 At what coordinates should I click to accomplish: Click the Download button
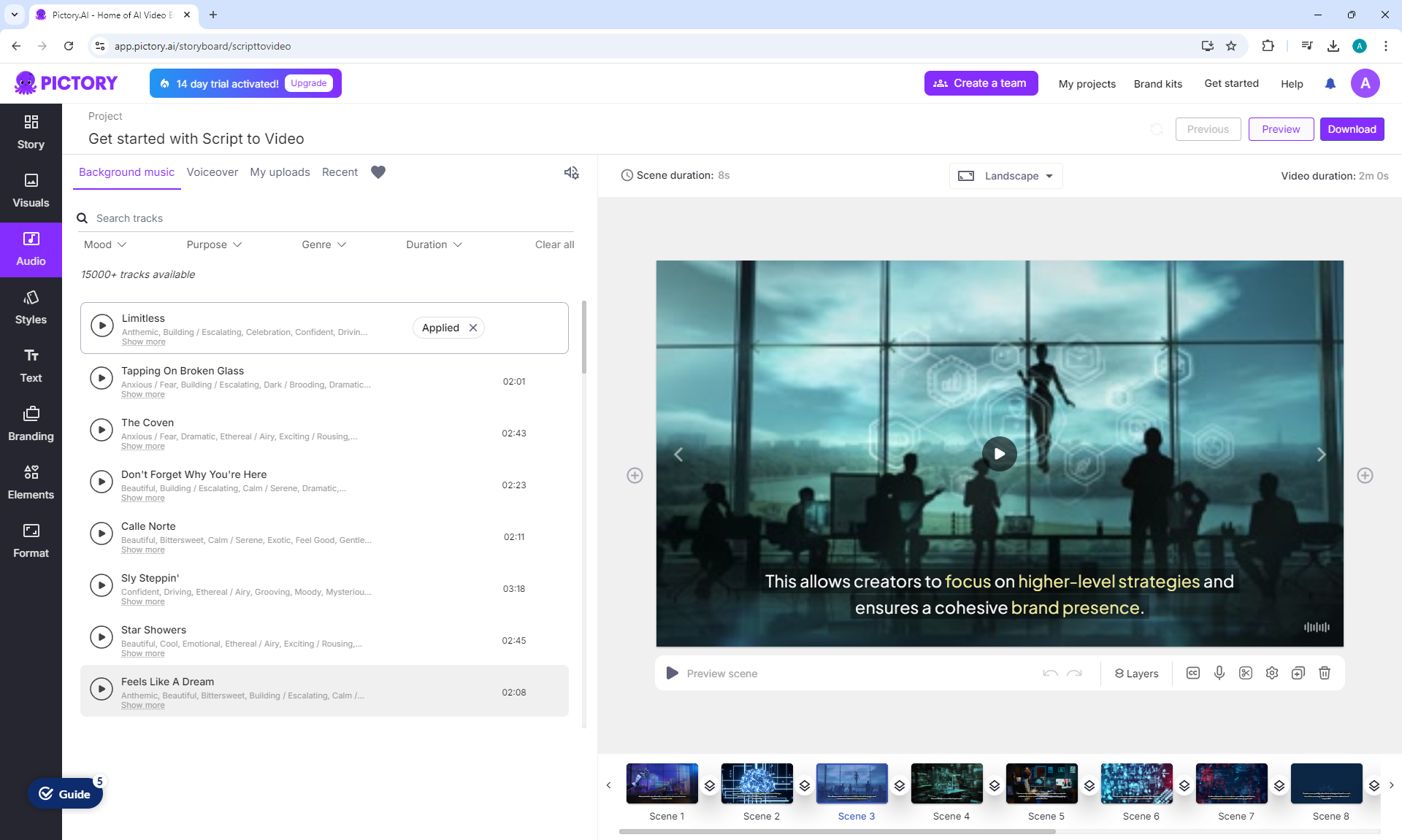click(x=1352, y=129)
